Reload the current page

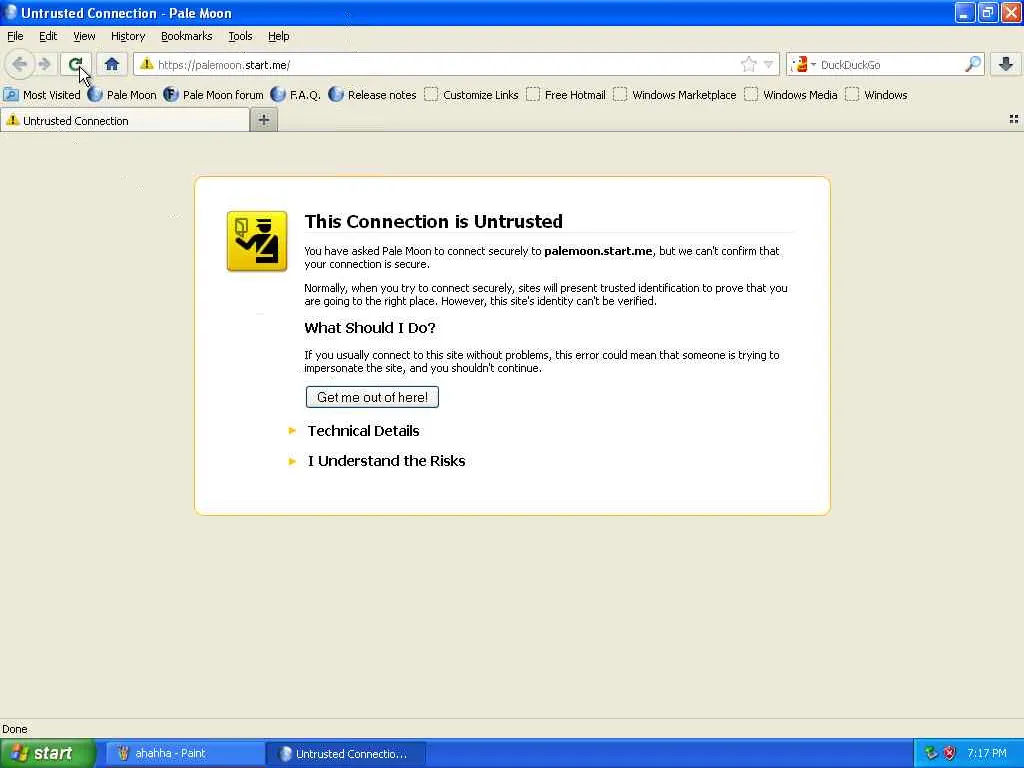point(75,64)
